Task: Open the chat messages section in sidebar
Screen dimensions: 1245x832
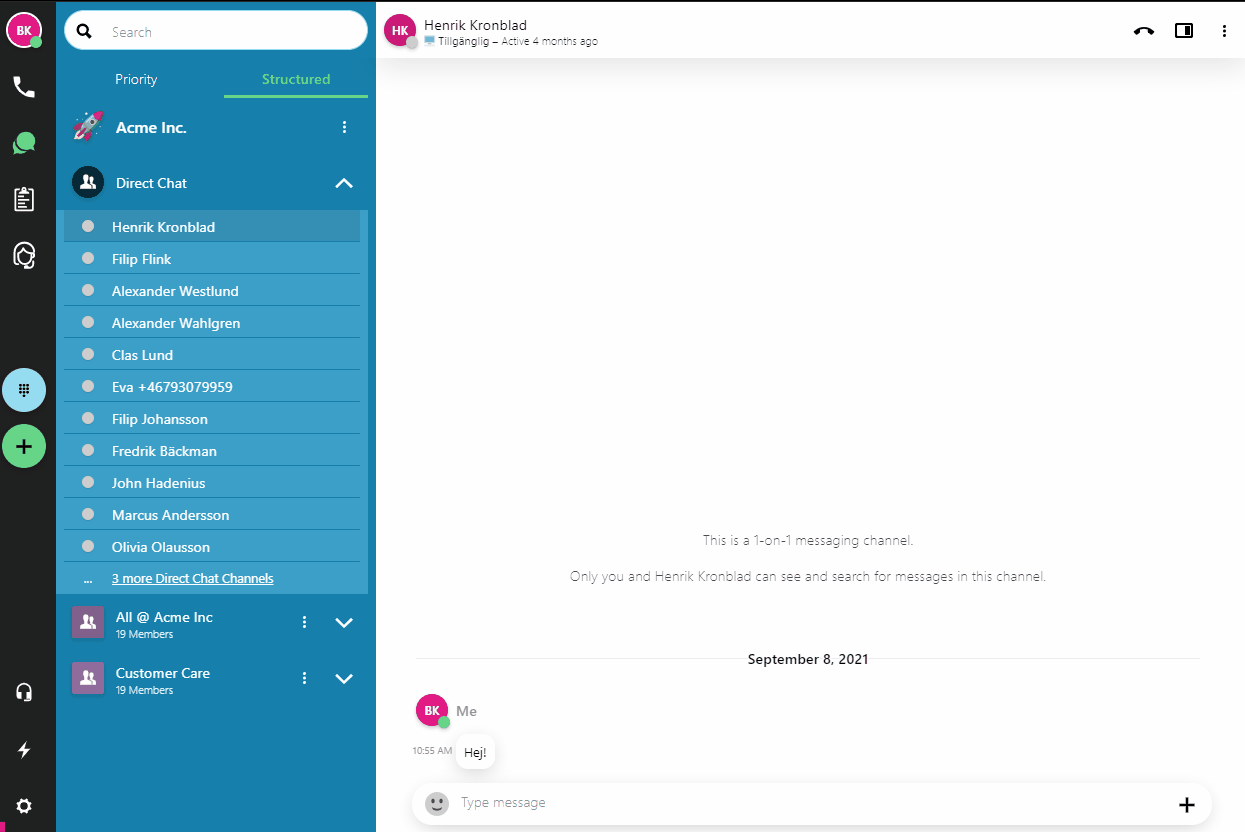Action: pos(24,143)
